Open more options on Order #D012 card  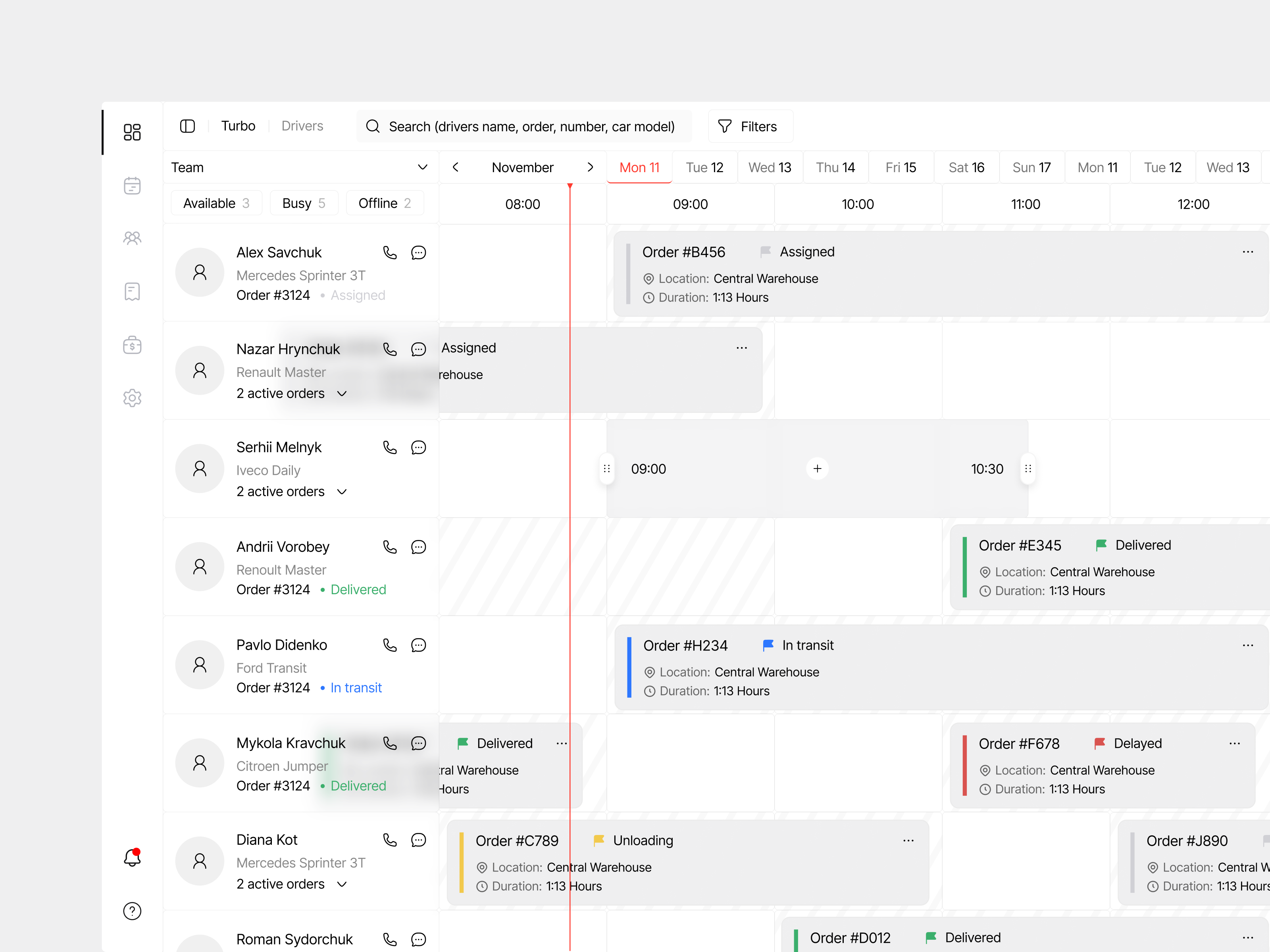pyautogui.click(x=1248, y=938)
